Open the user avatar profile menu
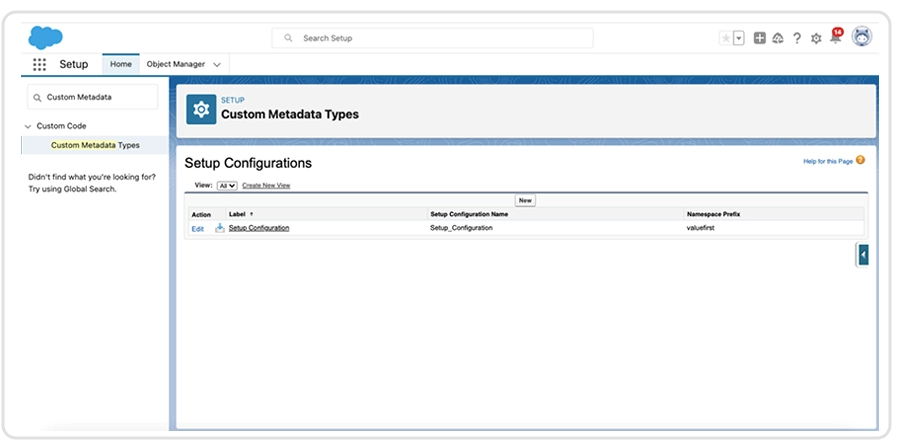Viewport: 900px width, 444px height. coord(861,37)
